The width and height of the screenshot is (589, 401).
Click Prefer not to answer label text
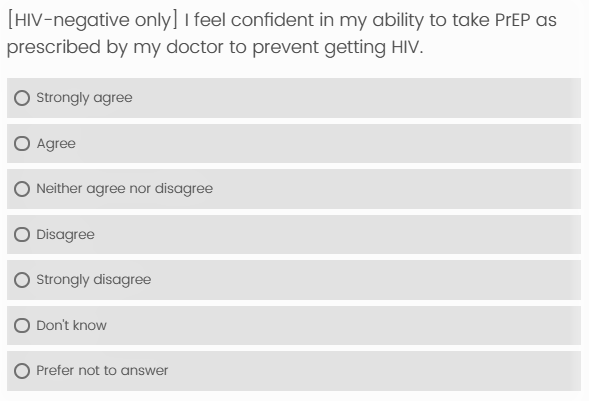(x=102, y=371)
